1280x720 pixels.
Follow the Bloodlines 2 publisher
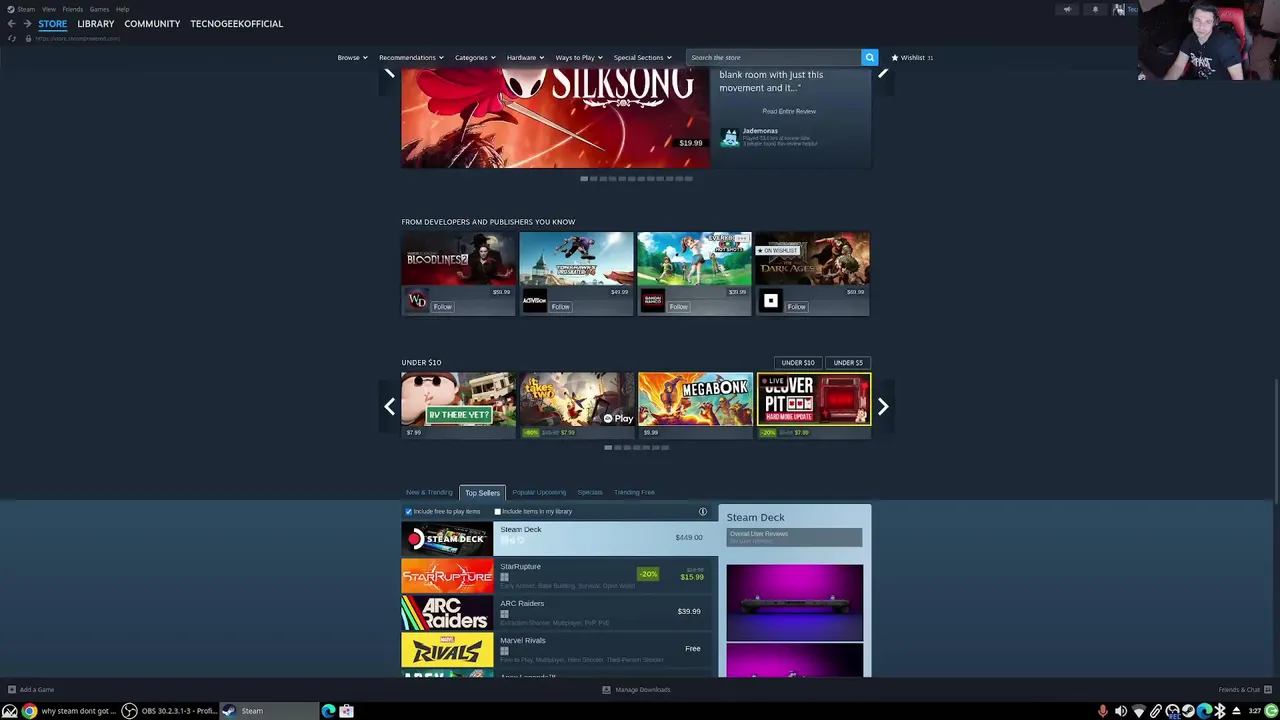442,307
